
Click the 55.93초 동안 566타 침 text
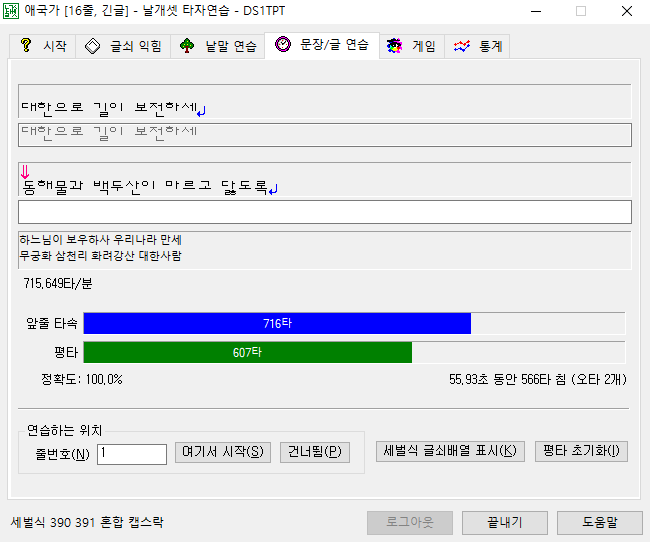[x=507, y=379]
